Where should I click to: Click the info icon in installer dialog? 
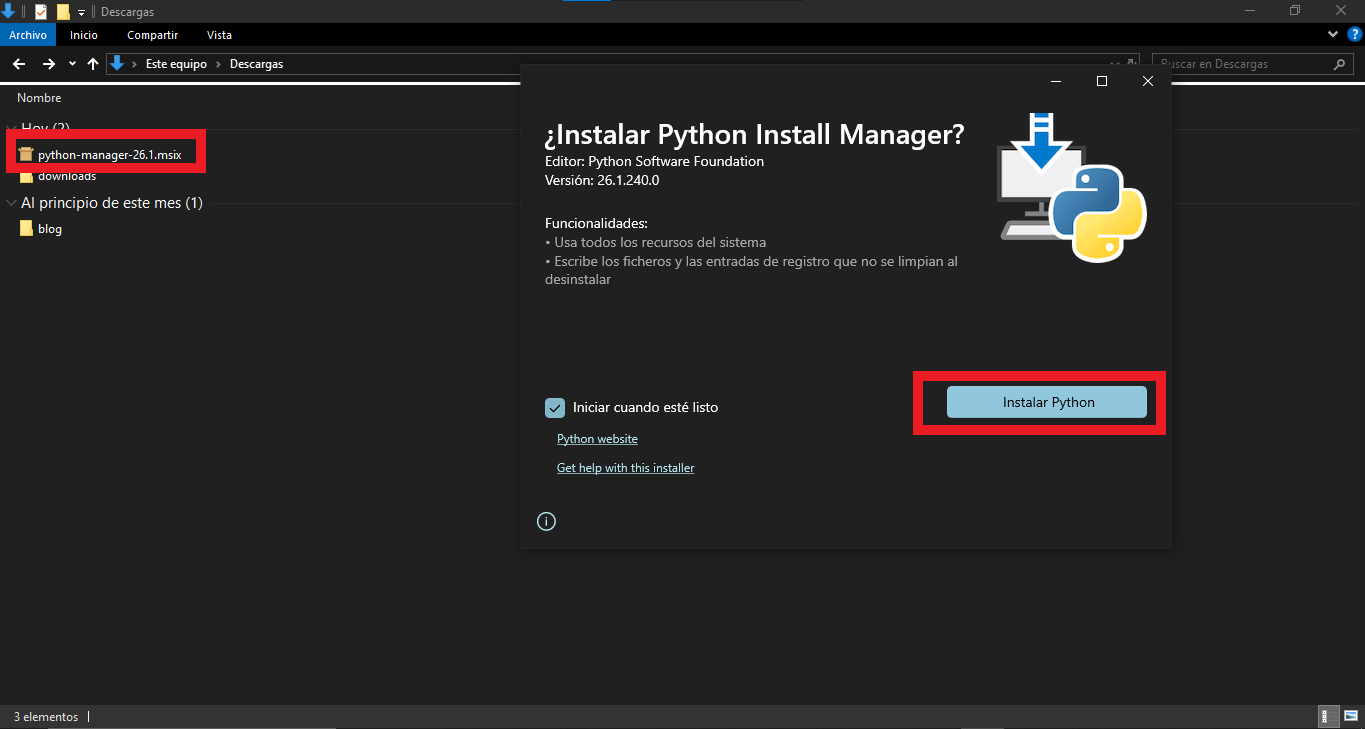click(546, 521)
